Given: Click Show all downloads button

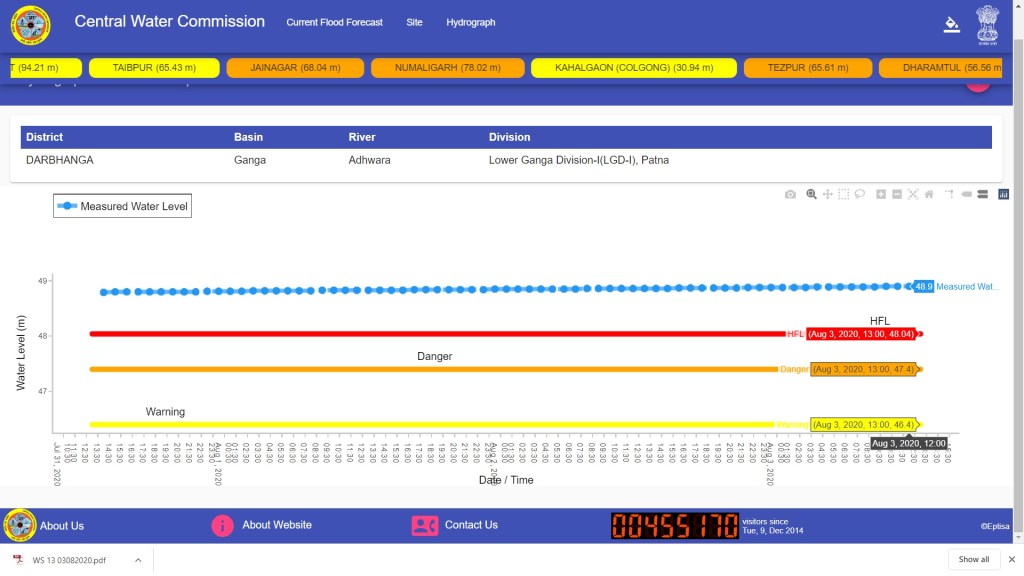Looking at the screenshot, I should tap(973, 559).
